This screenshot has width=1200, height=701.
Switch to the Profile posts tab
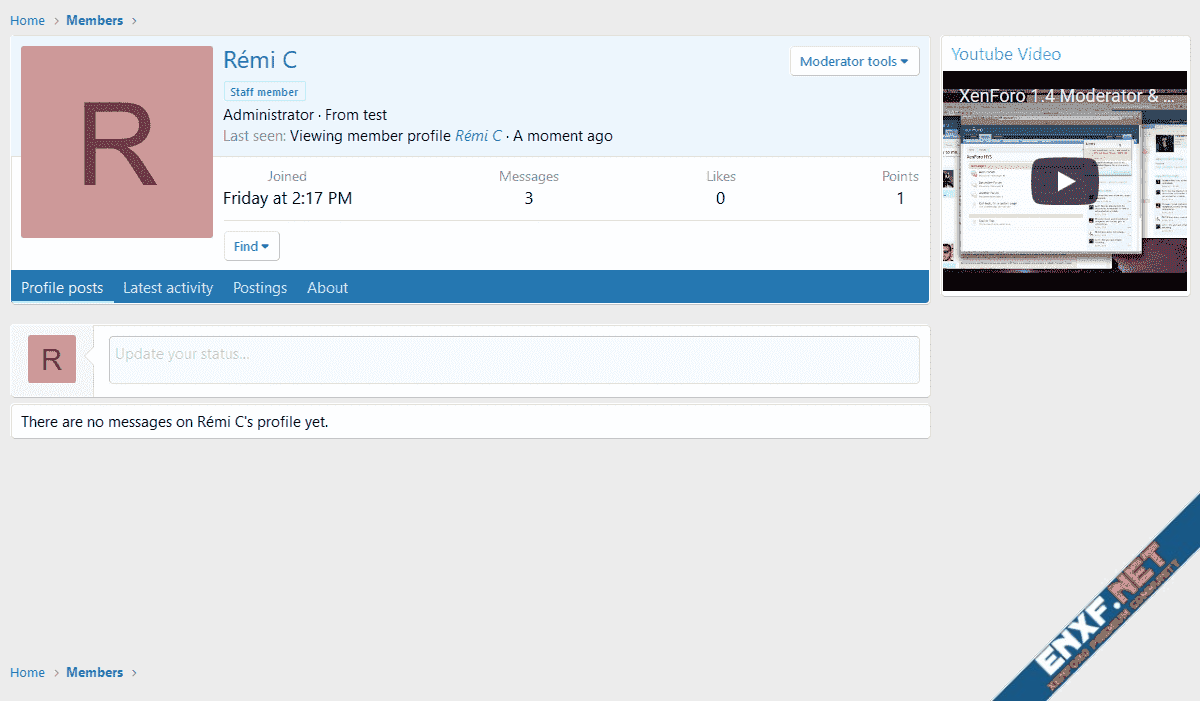(62, 288)
